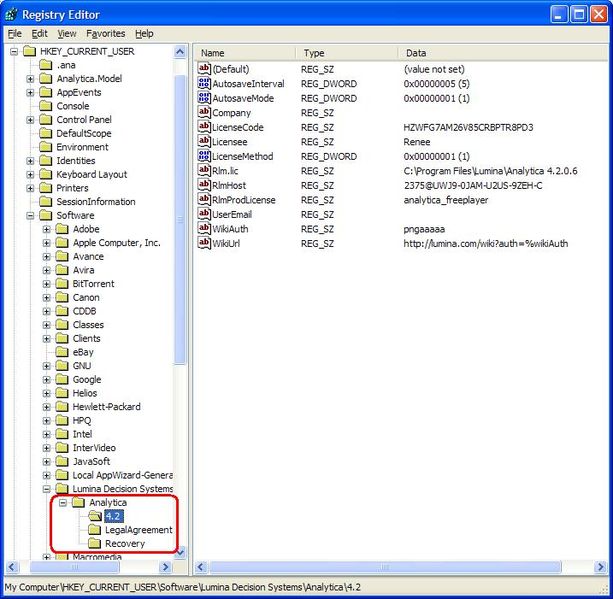Click the data value HZWFG7AM26V85CRBPTR8PD3

coord(468,127)
